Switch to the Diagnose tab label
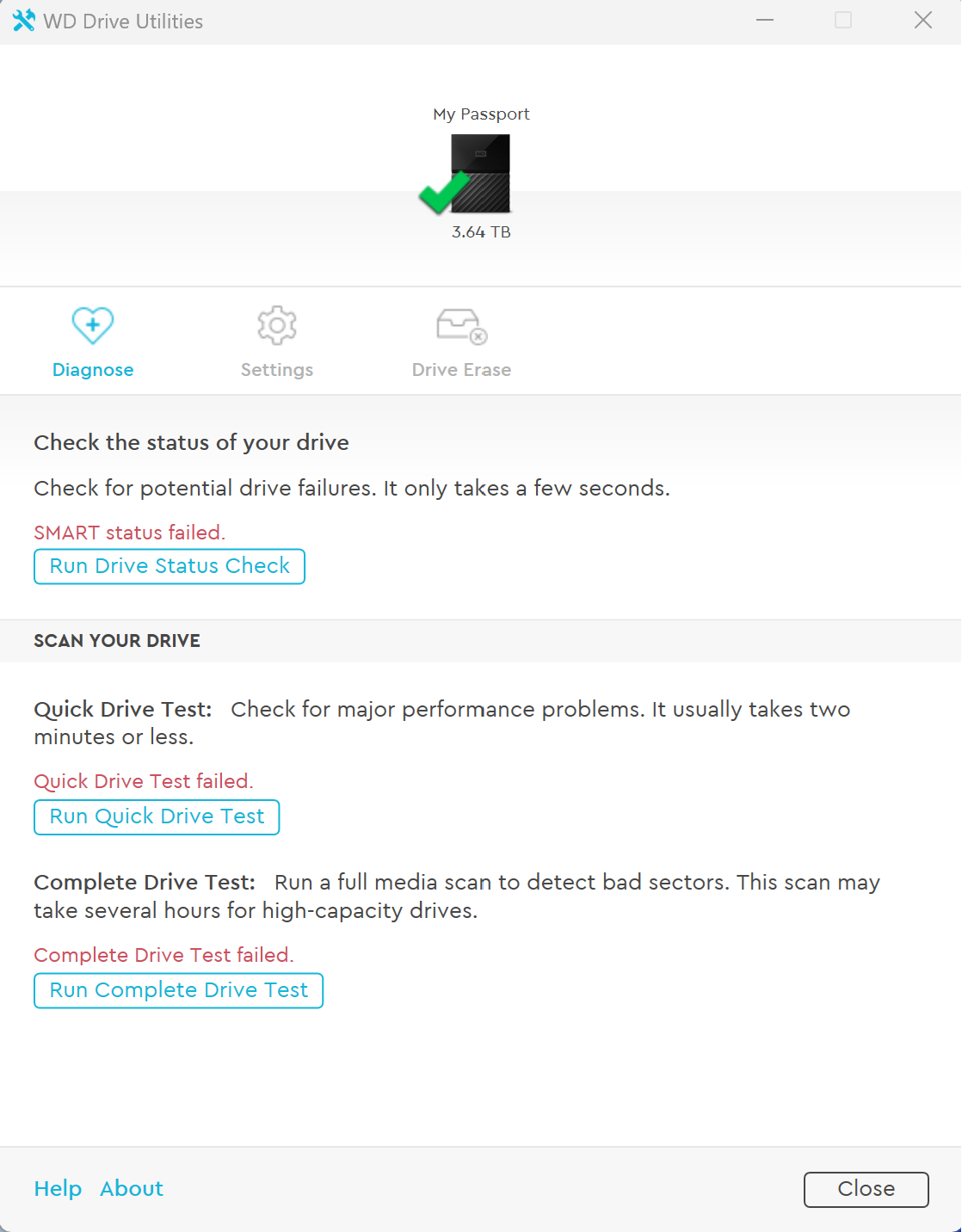The height and width of the screenshot is (1232, 962). pyautogui.click(x=93, y=370)
